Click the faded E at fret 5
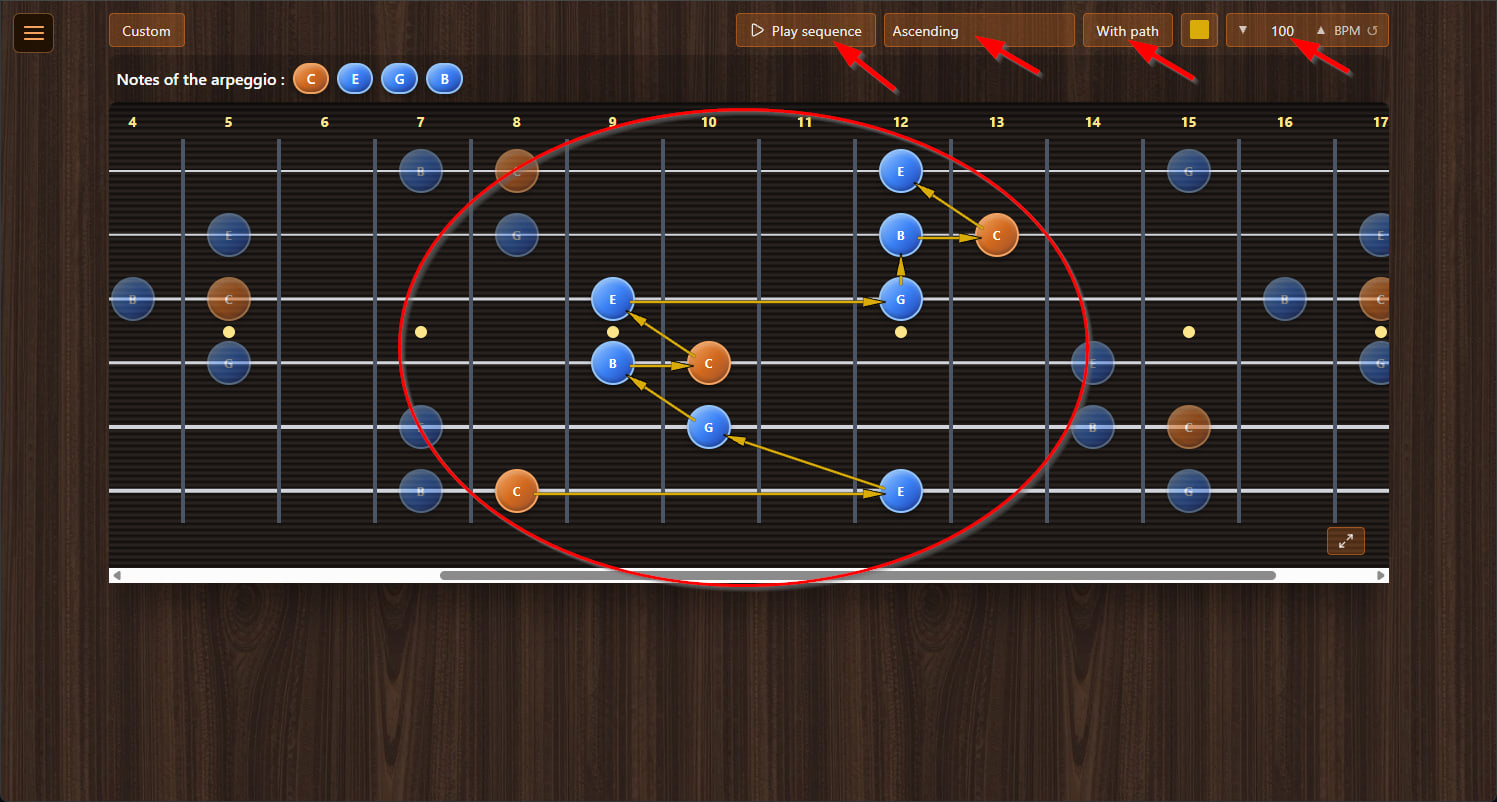 [229, 235]
